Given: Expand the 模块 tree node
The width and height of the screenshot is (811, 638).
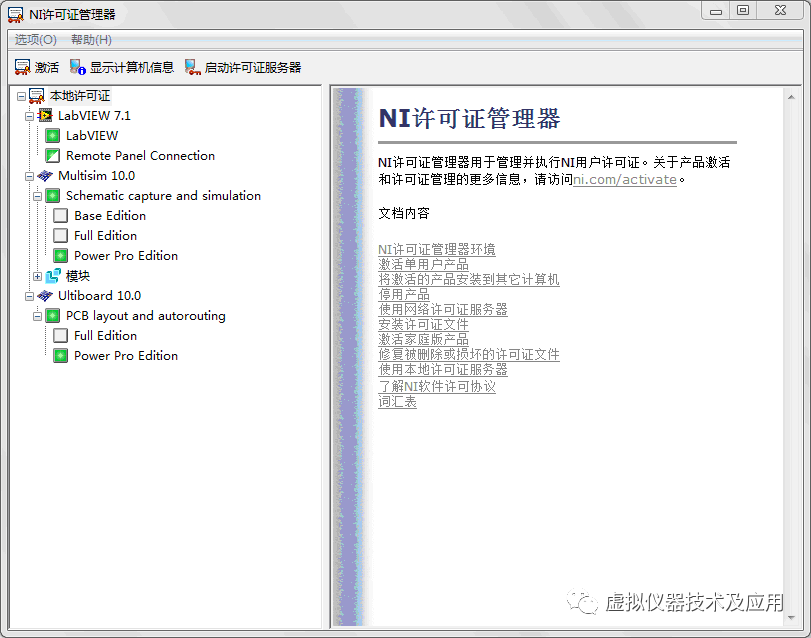Looking at the screenshot, I should 37,277.
